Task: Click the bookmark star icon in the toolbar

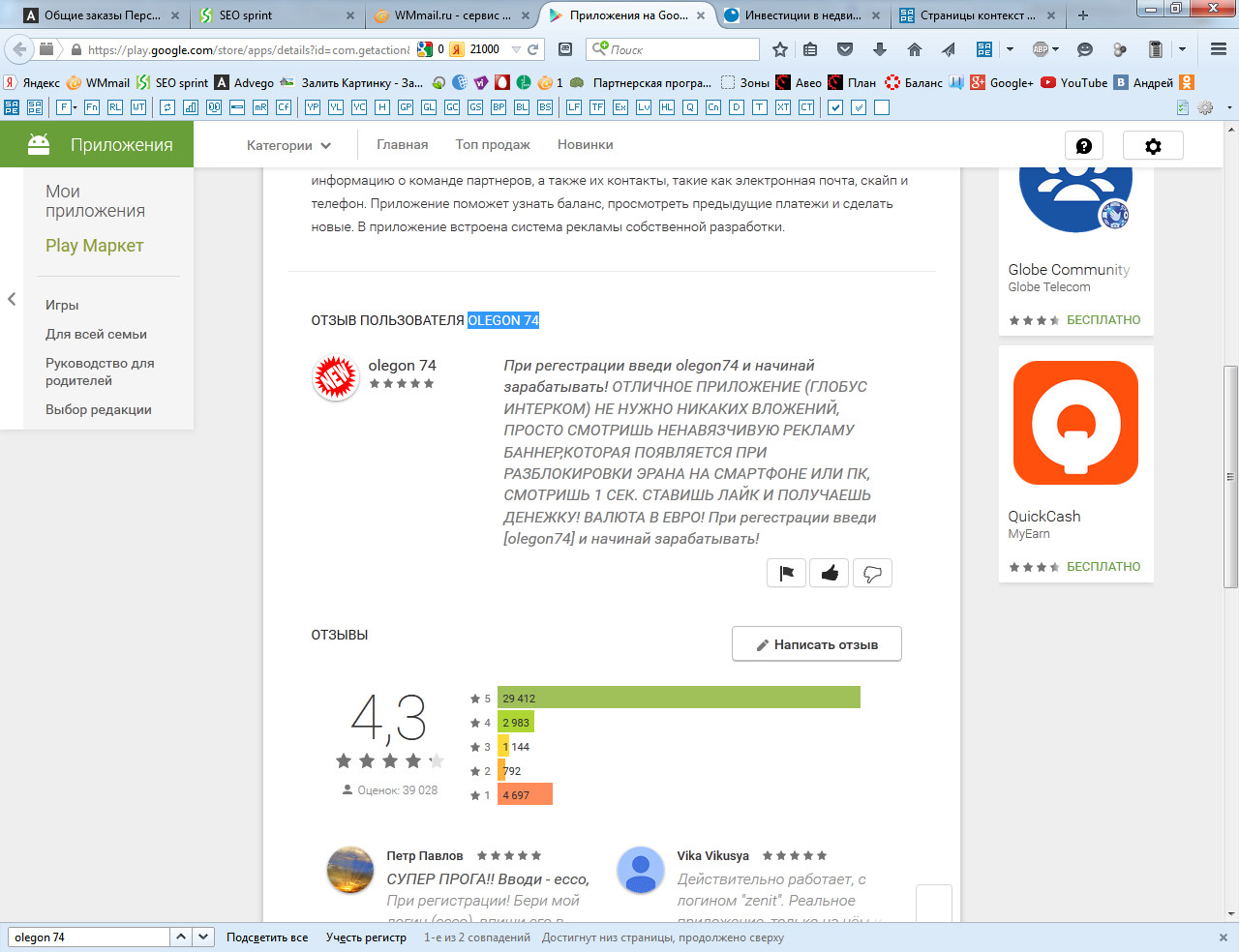Action: (x=780, y=49)
